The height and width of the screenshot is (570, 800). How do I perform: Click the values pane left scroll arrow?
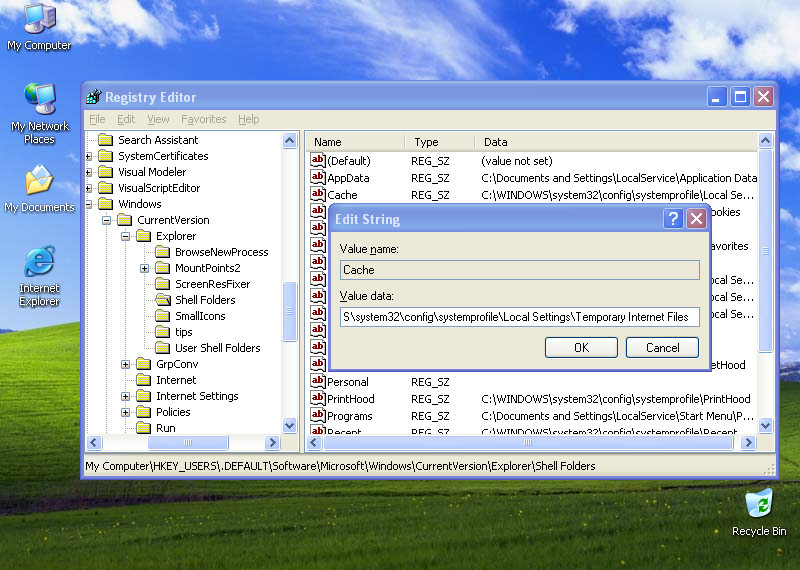(314, 442)
